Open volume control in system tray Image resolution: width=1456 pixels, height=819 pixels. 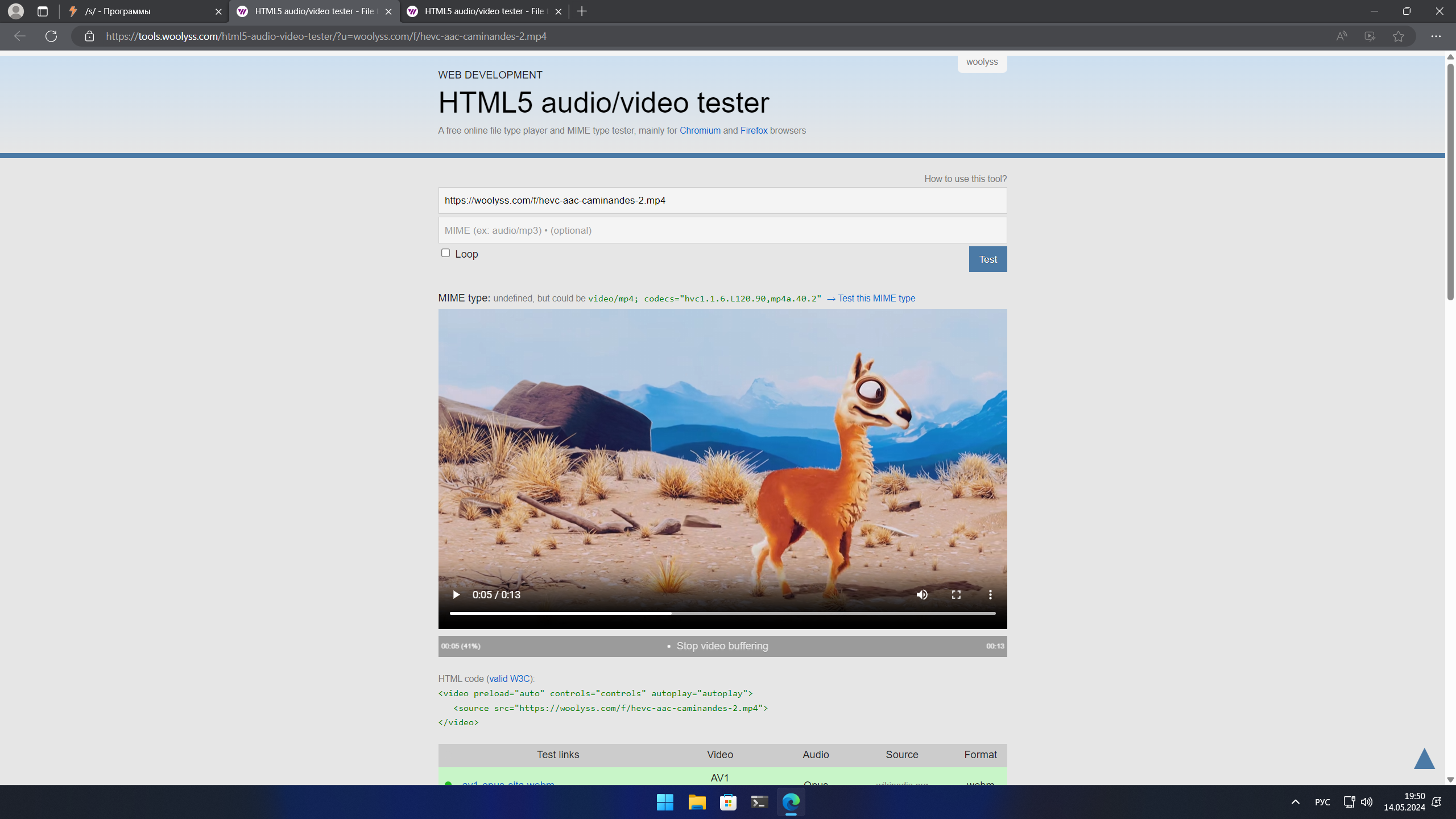(x=1367, y=802)
